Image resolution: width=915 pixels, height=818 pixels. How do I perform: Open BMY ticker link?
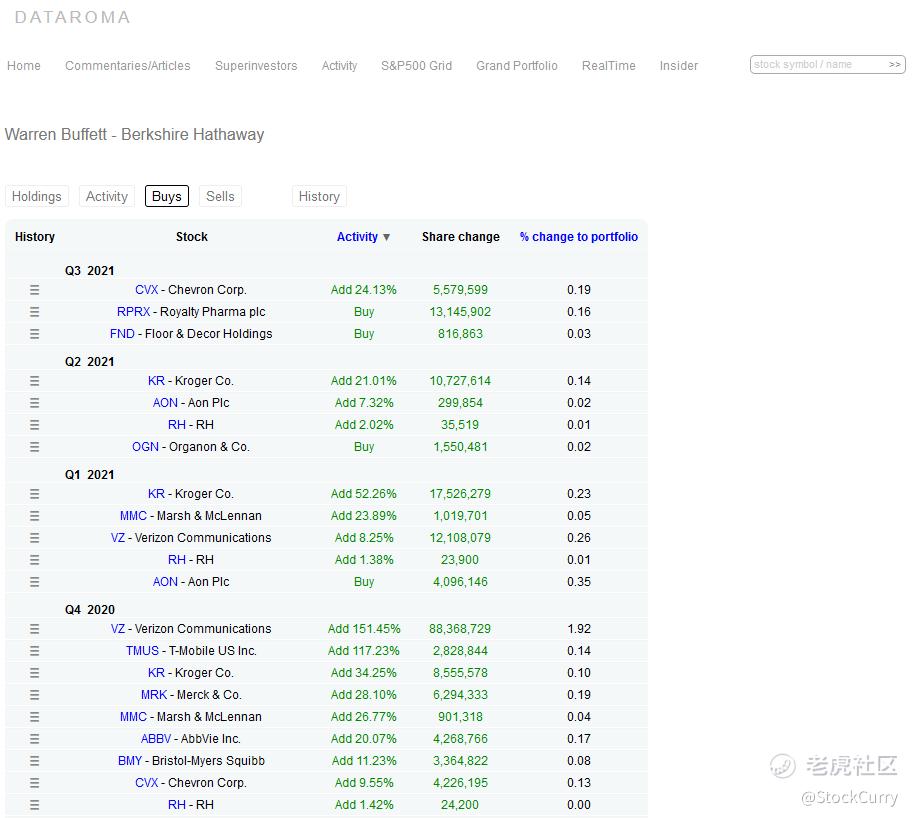pyautogui.click(x=130, y=761)
